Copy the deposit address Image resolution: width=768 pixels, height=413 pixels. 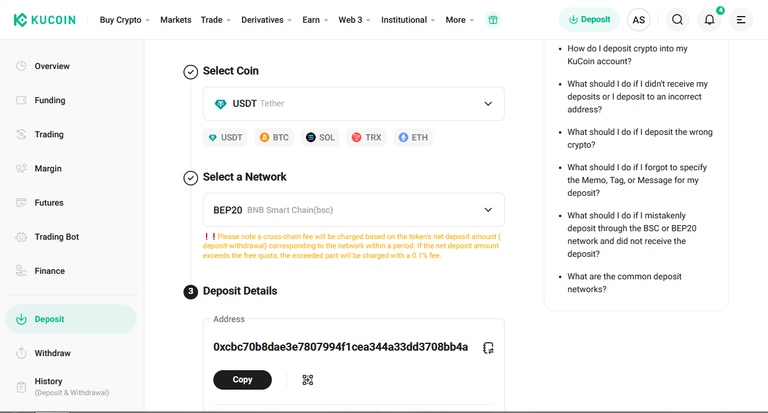click(x=242, y=380)
